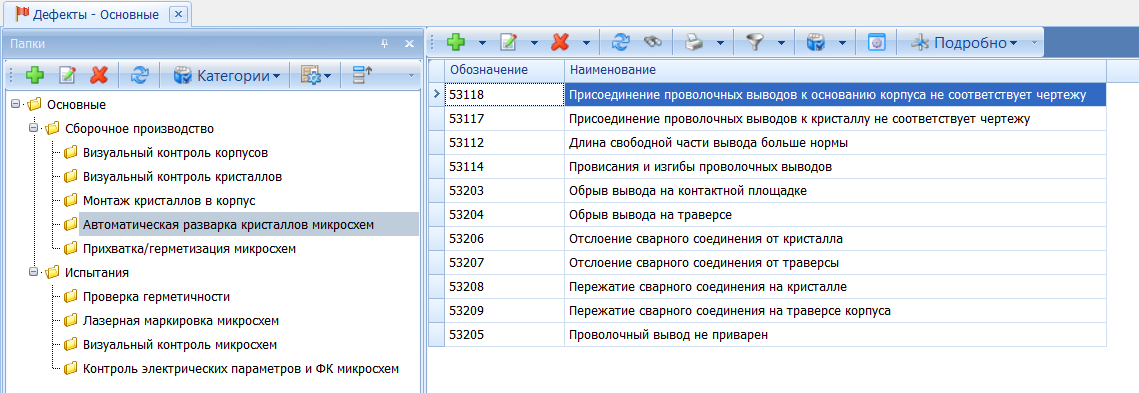Open folder settings gear dropdown
The height and width of the screenshot is (393, 1139).
(315, 76)
